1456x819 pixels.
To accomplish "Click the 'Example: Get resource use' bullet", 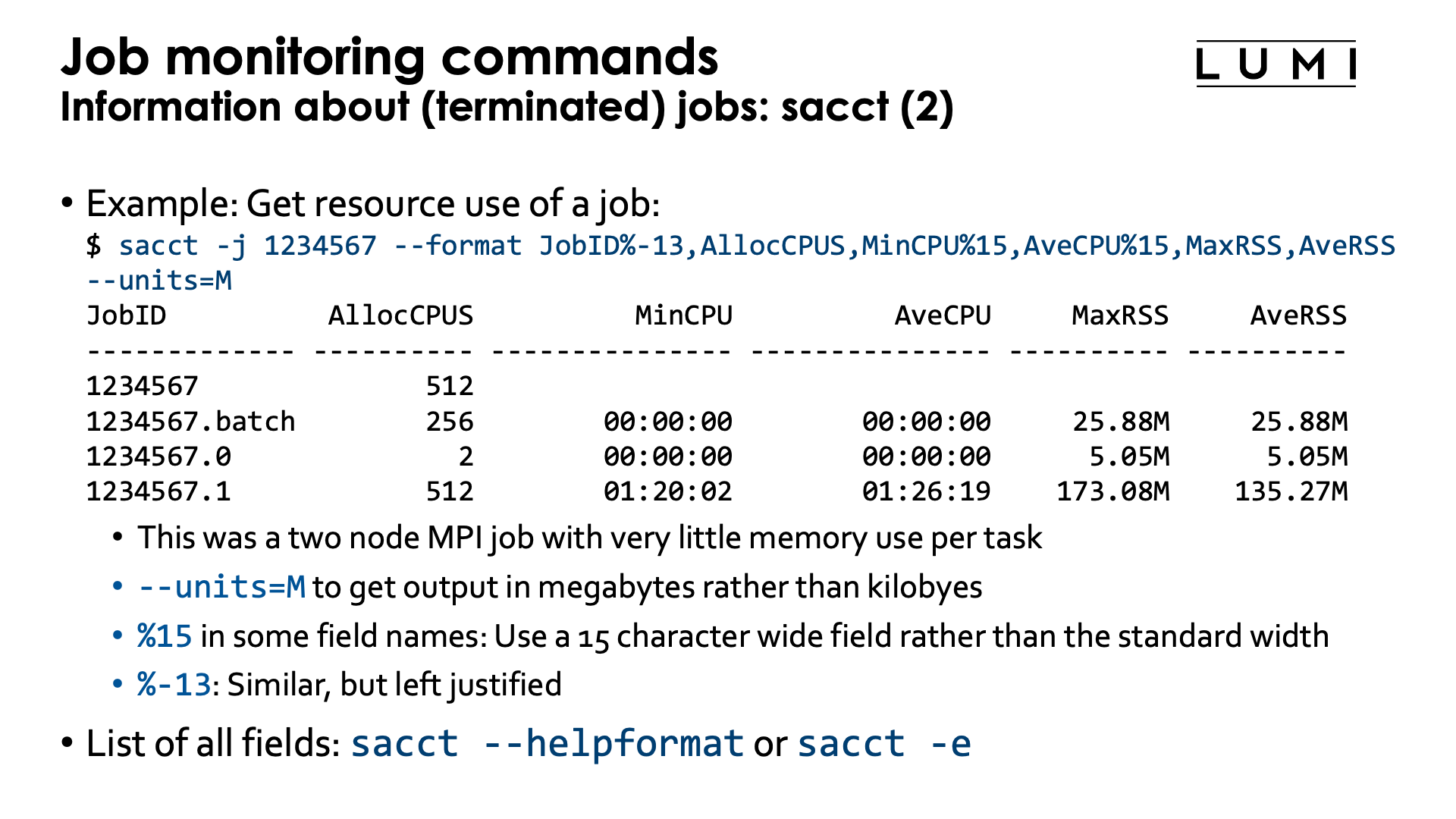I will [373, 204].
